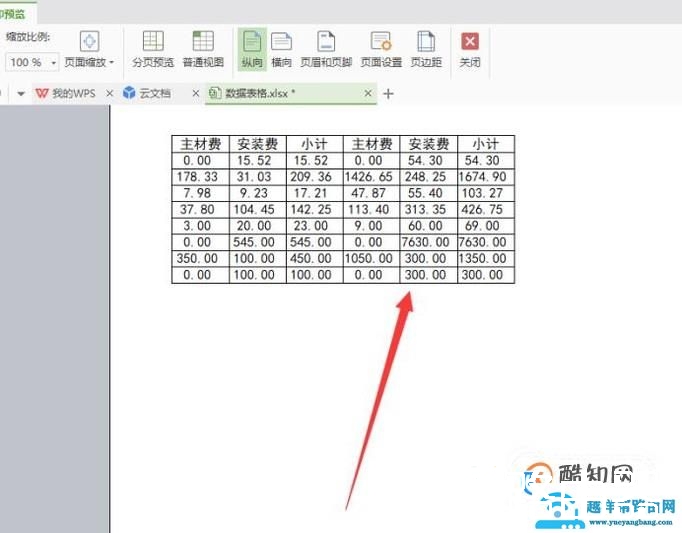
Task: Open the tab list dropdown arrow
Action: (x=20, y=93)
